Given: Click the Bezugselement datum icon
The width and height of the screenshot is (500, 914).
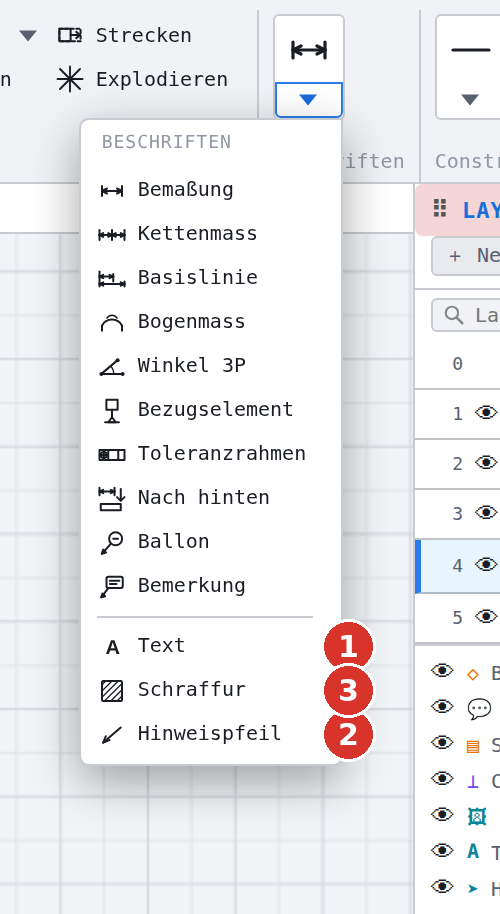Looking at the screenshot, I should tap(112, 410).
